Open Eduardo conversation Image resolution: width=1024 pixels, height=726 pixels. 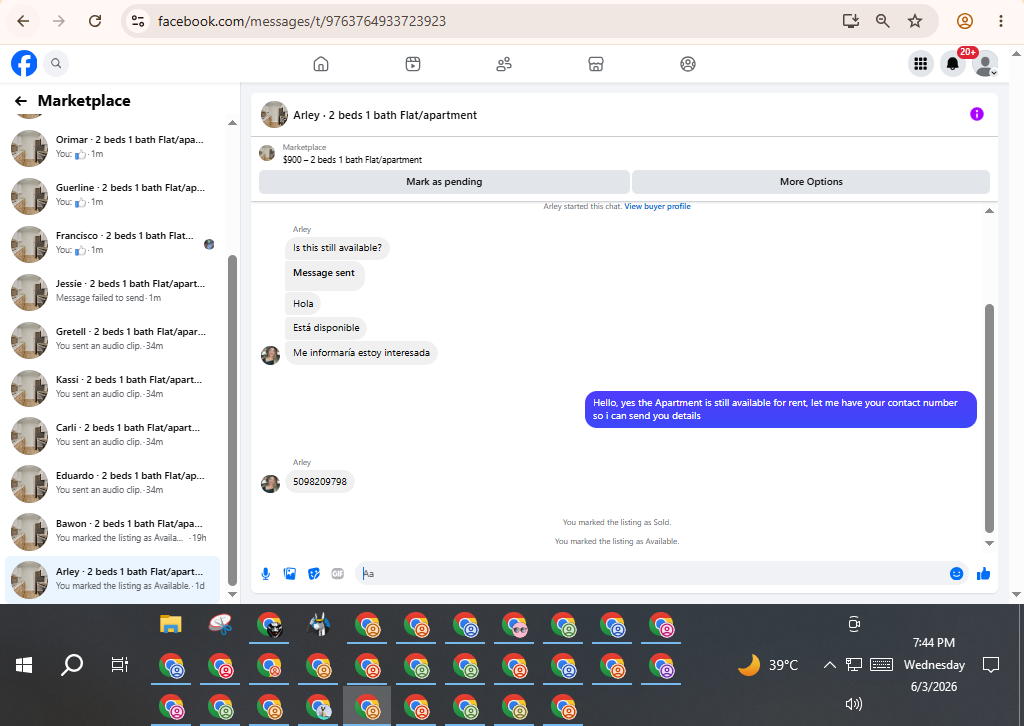112,484
